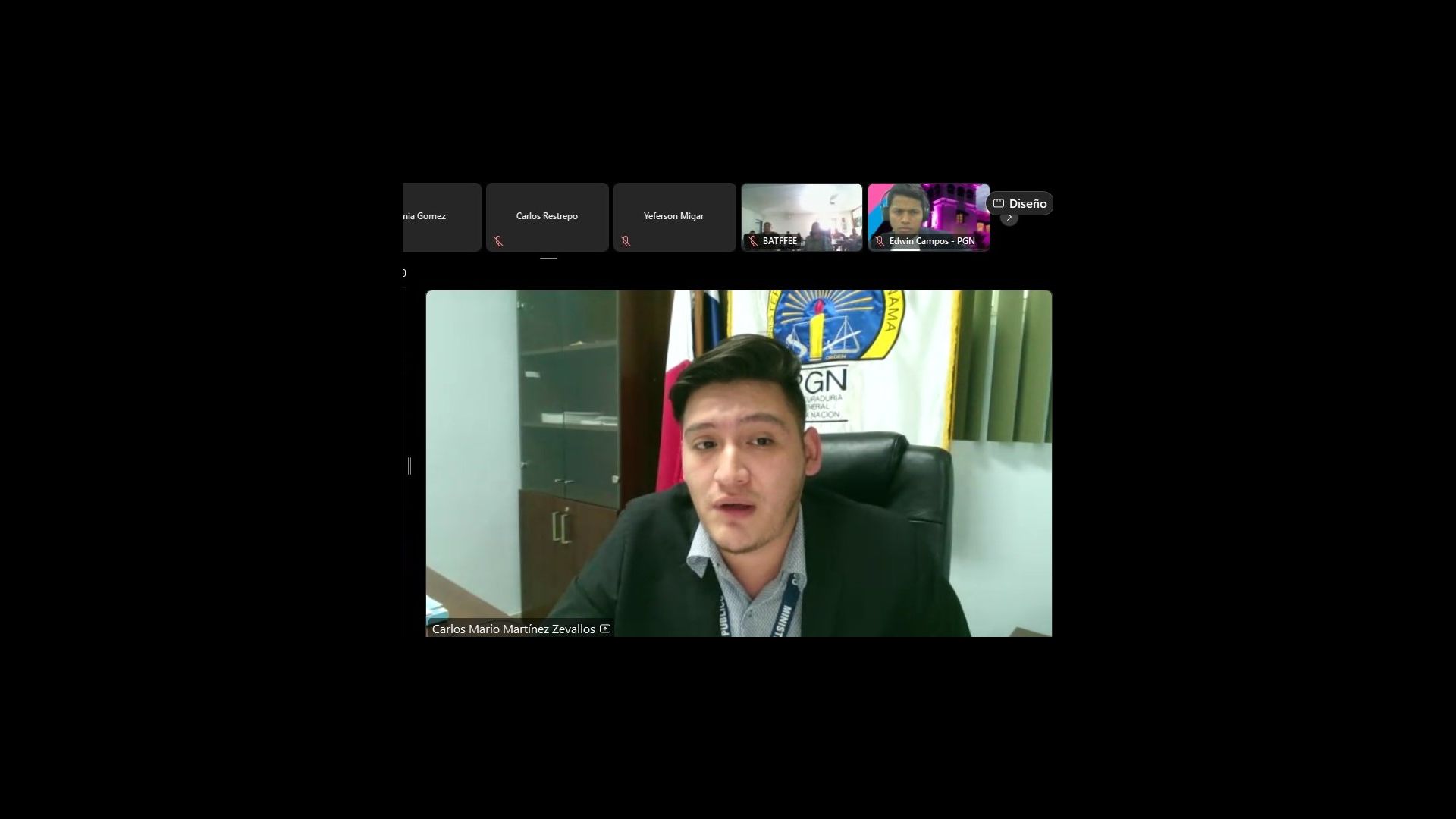
Task: Click the vertical divider handle left of video
Action: pos(409,466)
